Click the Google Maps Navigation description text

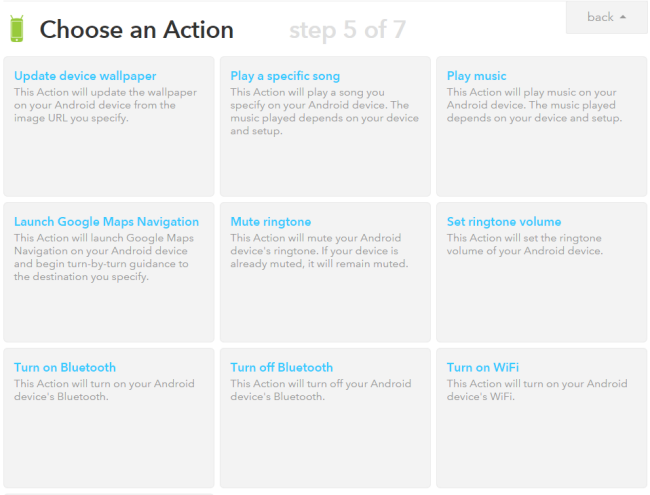pyautogui.click(x=105, y=257)
